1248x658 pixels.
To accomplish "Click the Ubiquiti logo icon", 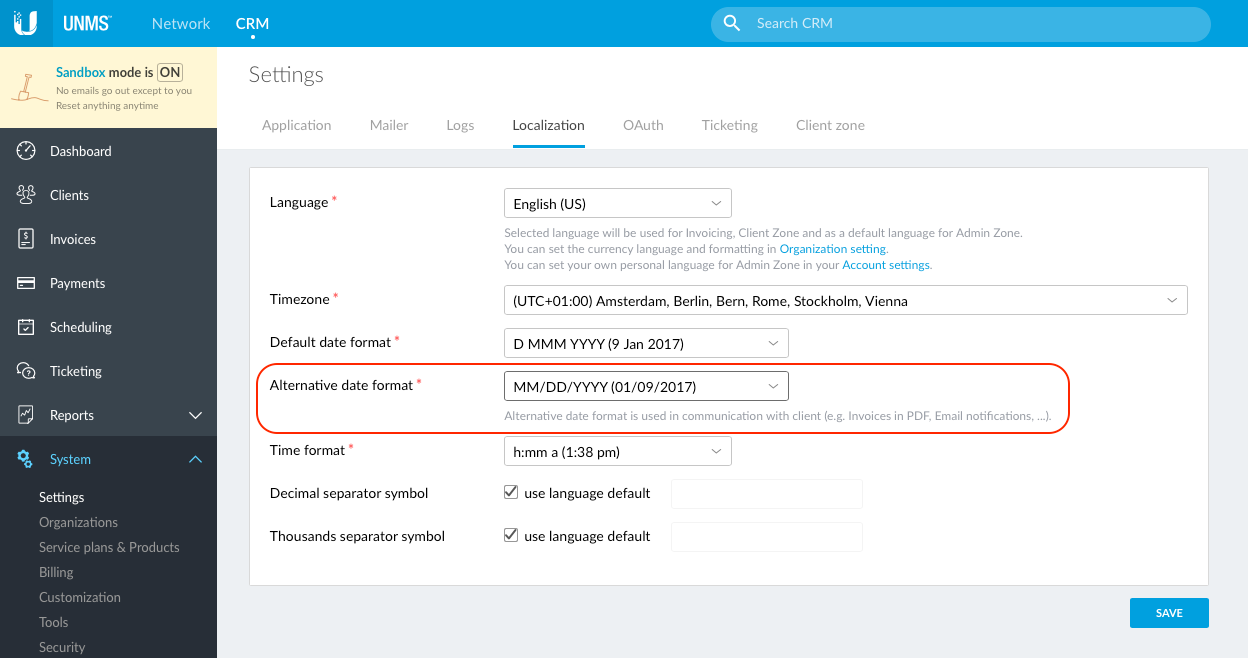I will (x=25, y=23).
